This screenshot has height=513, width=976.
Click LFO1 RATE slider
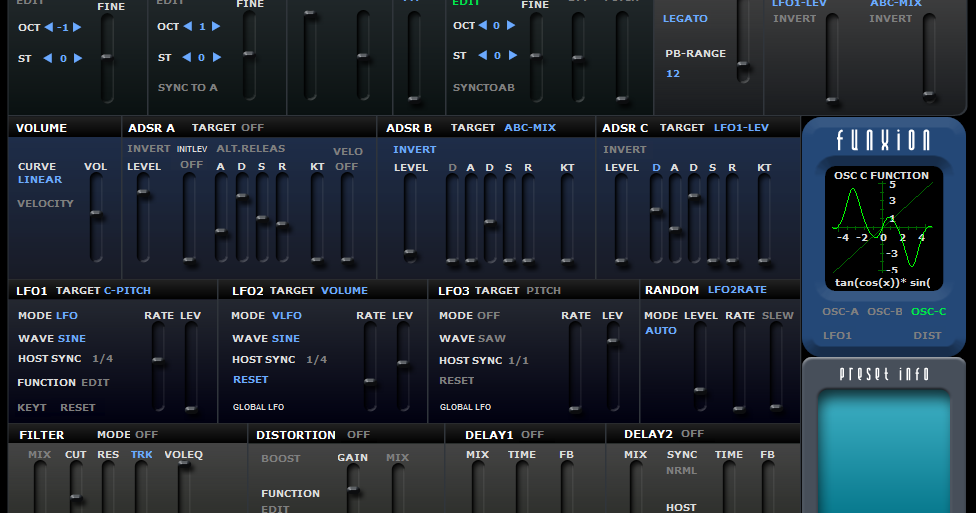click(x=158, y=367)
